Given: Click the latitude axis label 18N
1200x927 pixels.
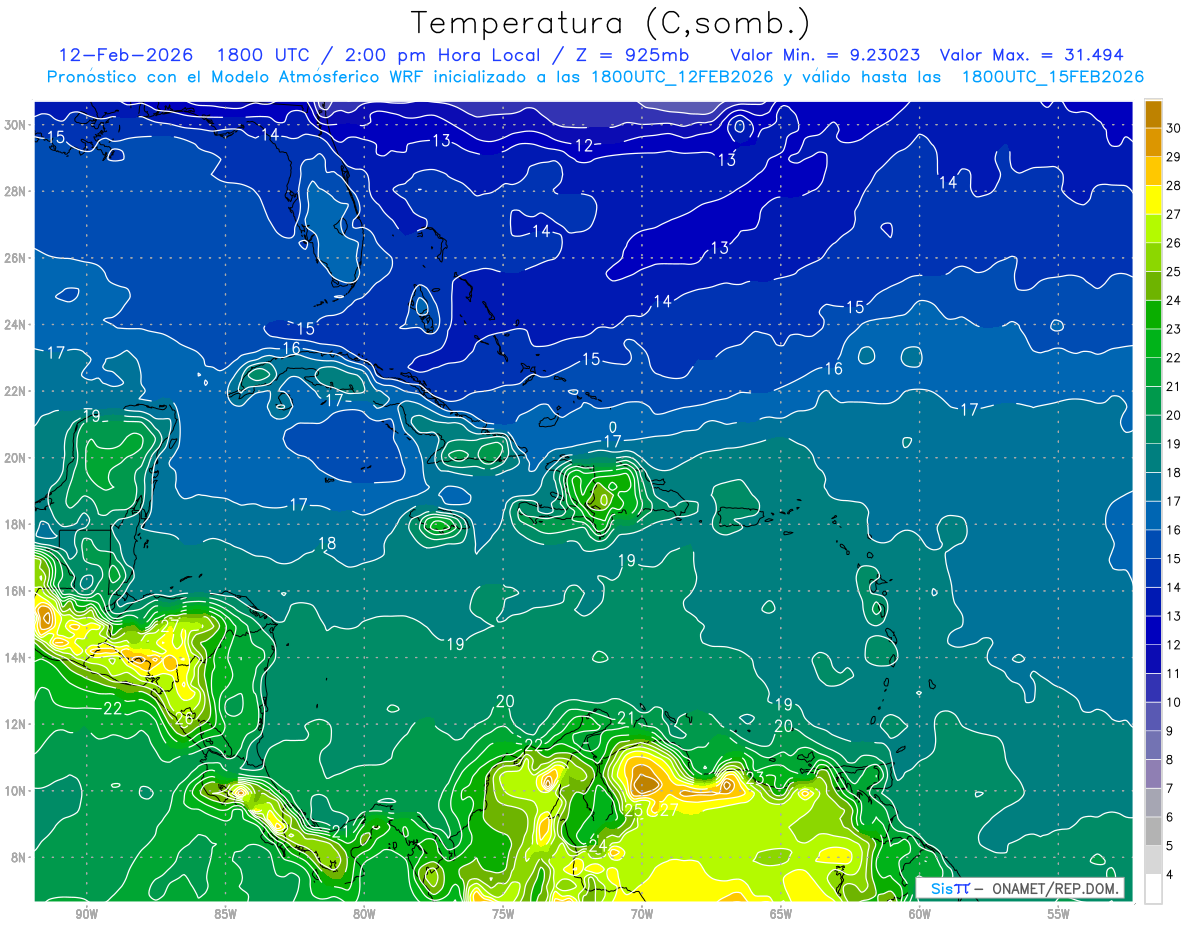Looking at the screenshot, I should click(x=14, y=524).
